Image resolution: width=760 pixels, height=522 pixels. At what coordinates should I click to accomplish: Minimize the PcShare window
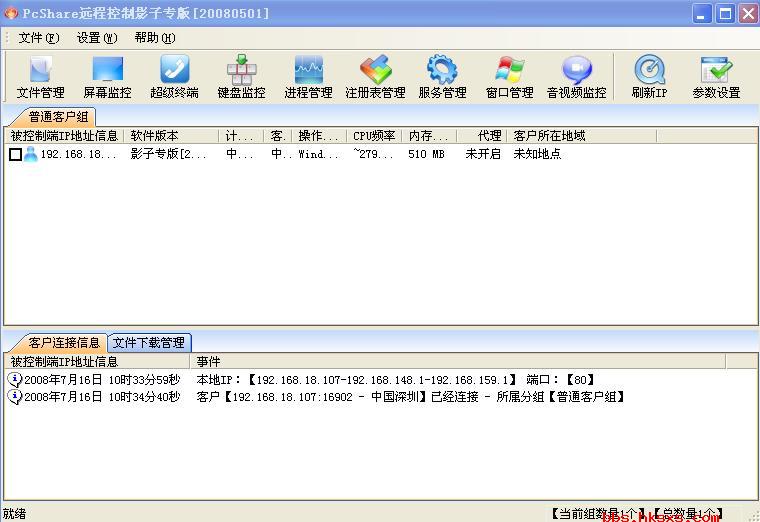click(x=701, y=13)
